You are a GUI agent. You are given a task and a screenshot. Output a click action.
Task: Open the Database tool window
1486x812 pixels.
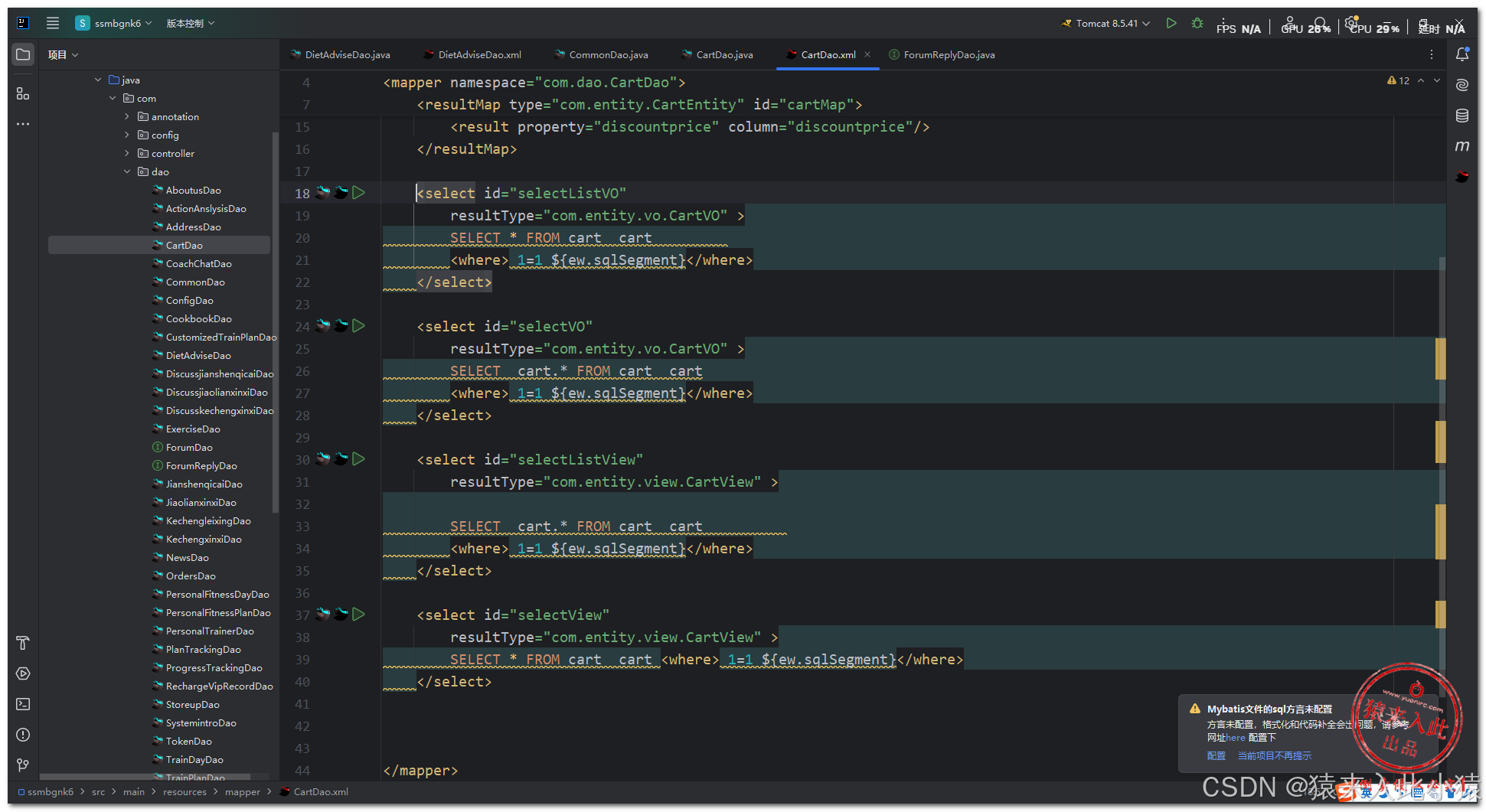(1462, 116)
